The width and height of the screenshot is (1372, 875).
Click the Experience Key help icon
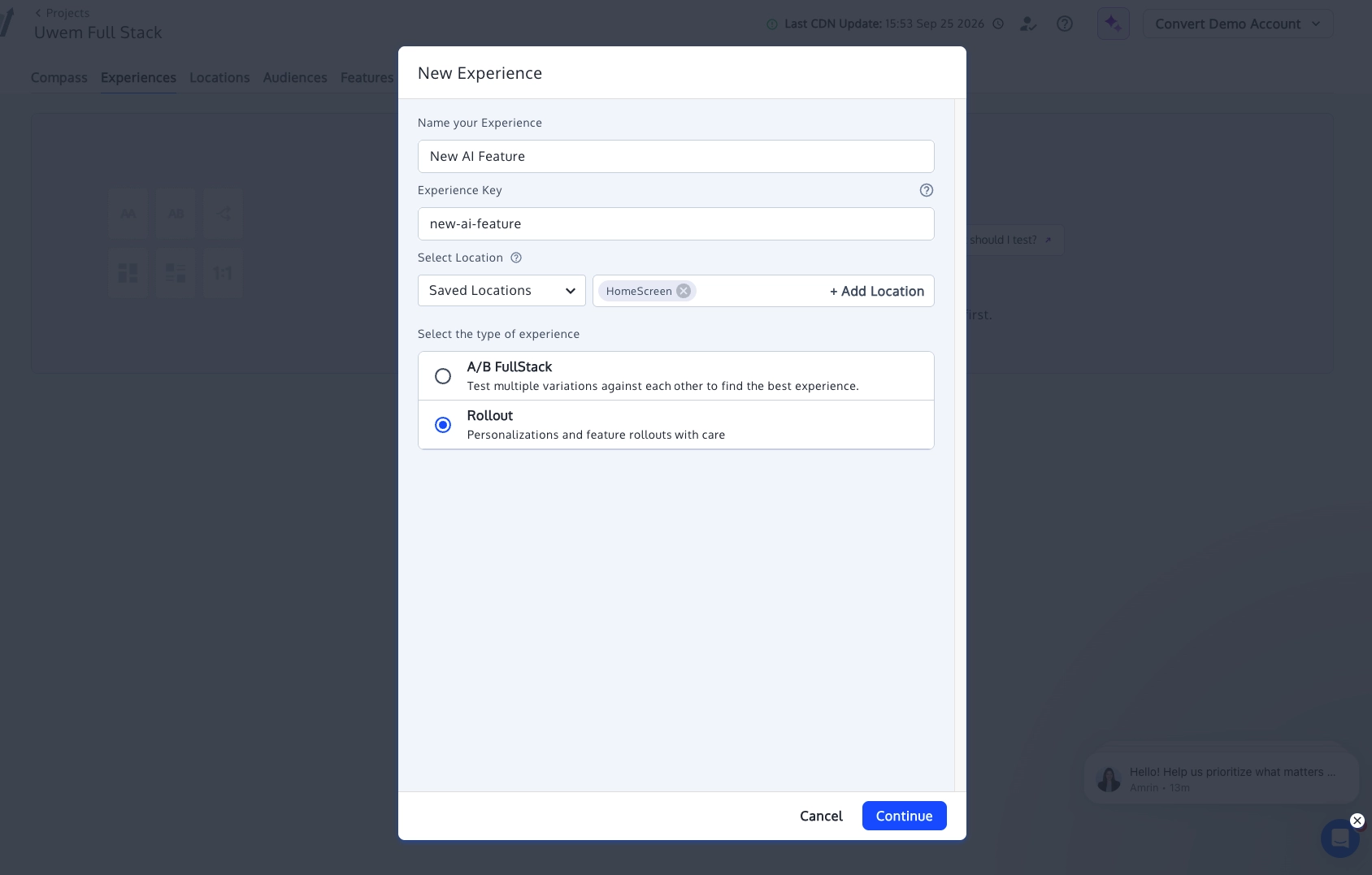point(926,190)
